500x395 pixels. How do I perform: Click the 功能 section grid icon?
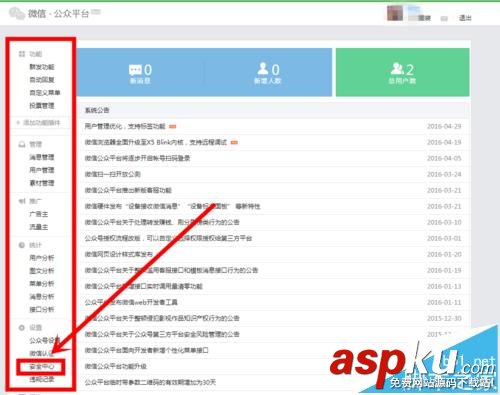click(x=22, y=54)
